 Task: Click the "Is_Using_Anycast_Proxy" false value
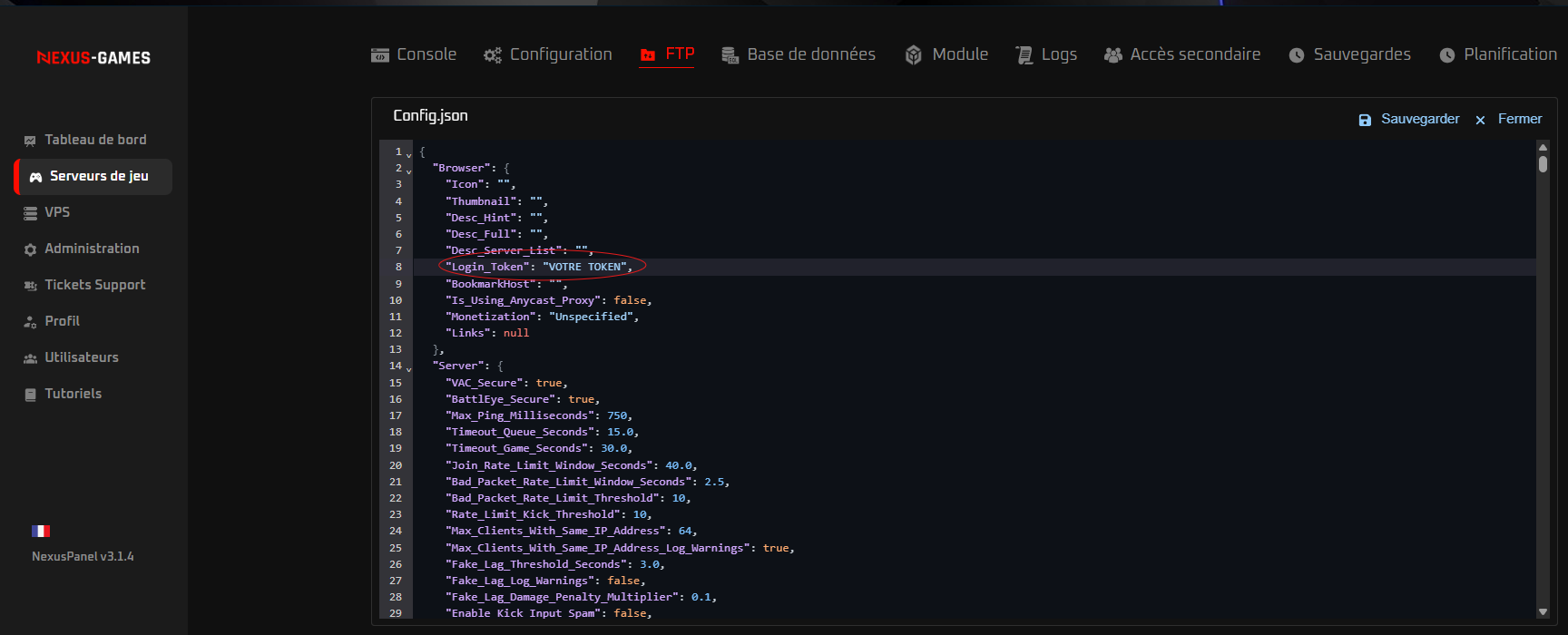point(630,300)
